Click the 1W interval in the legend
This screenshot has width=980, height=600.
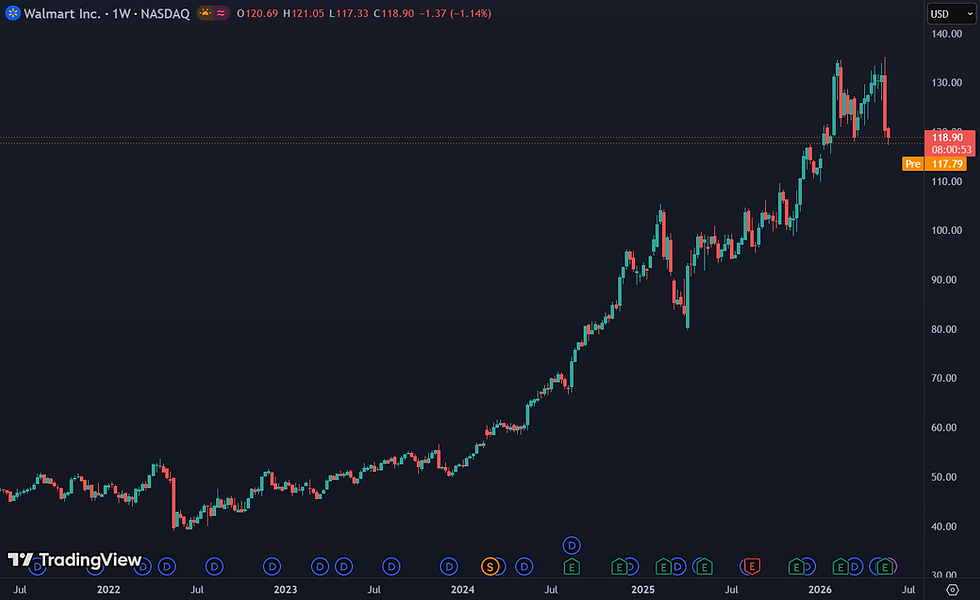(121, 13)
